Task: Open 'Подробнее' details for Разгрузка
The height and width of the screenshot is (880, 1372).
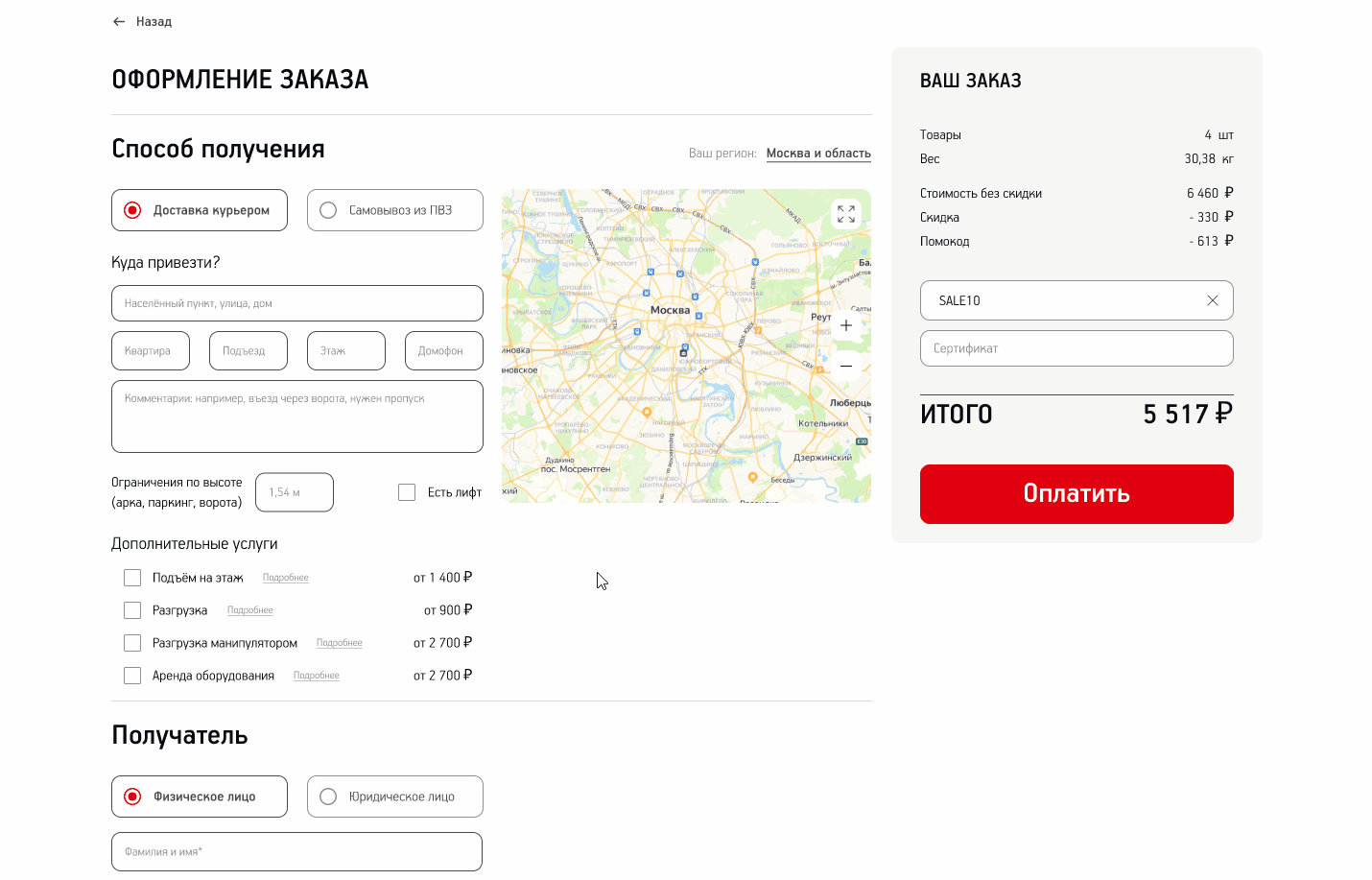Action: click(250, 610)
